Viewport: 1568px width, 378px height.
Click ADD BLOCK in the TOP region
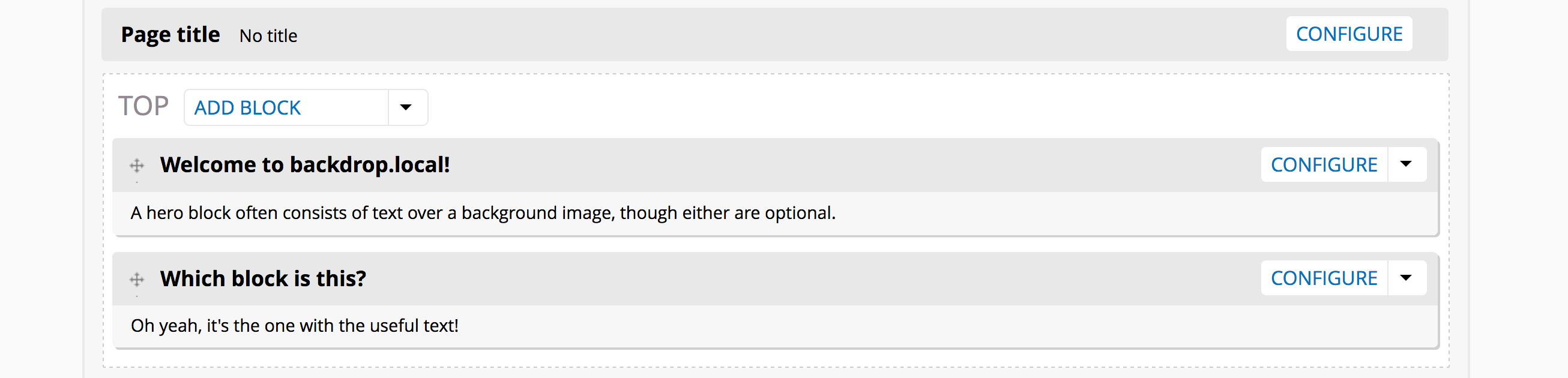coord(248,108)
